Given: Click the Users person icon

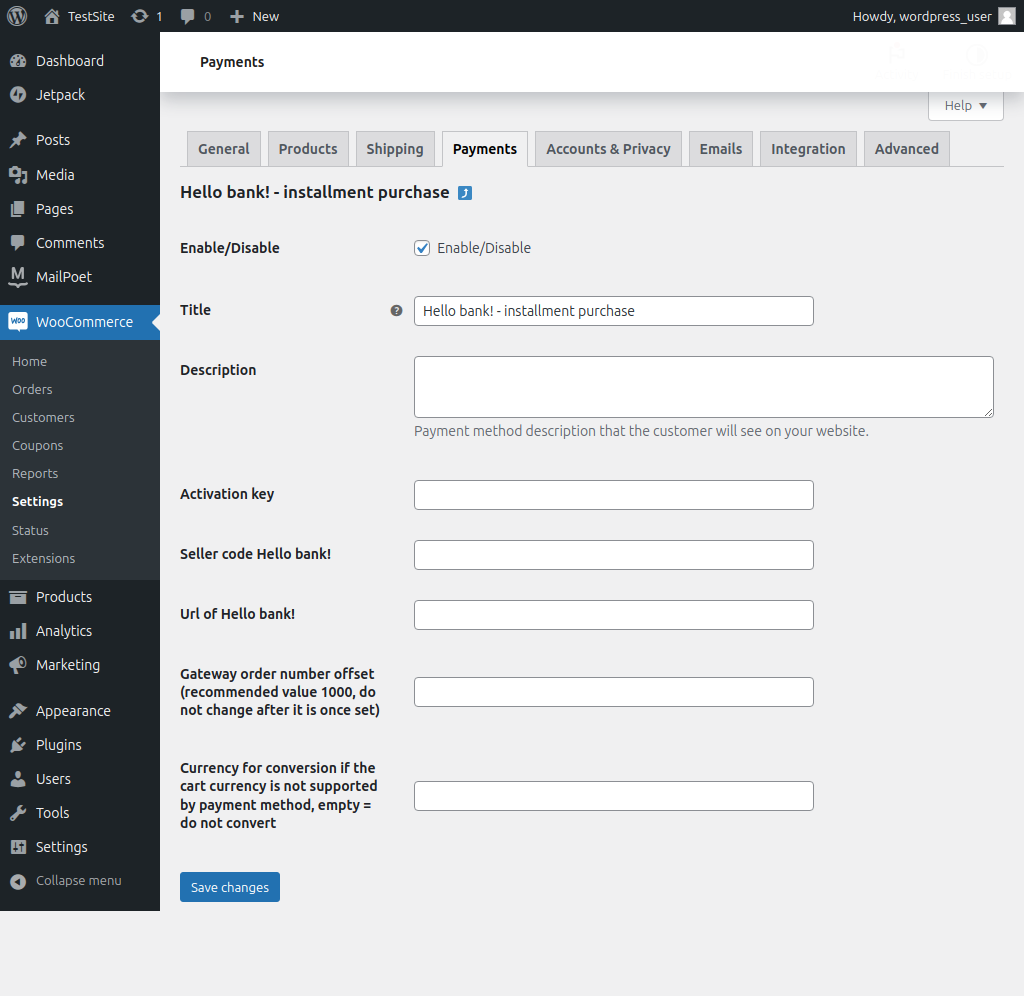Looking at the screenshot, I should [x=18, y=779].
